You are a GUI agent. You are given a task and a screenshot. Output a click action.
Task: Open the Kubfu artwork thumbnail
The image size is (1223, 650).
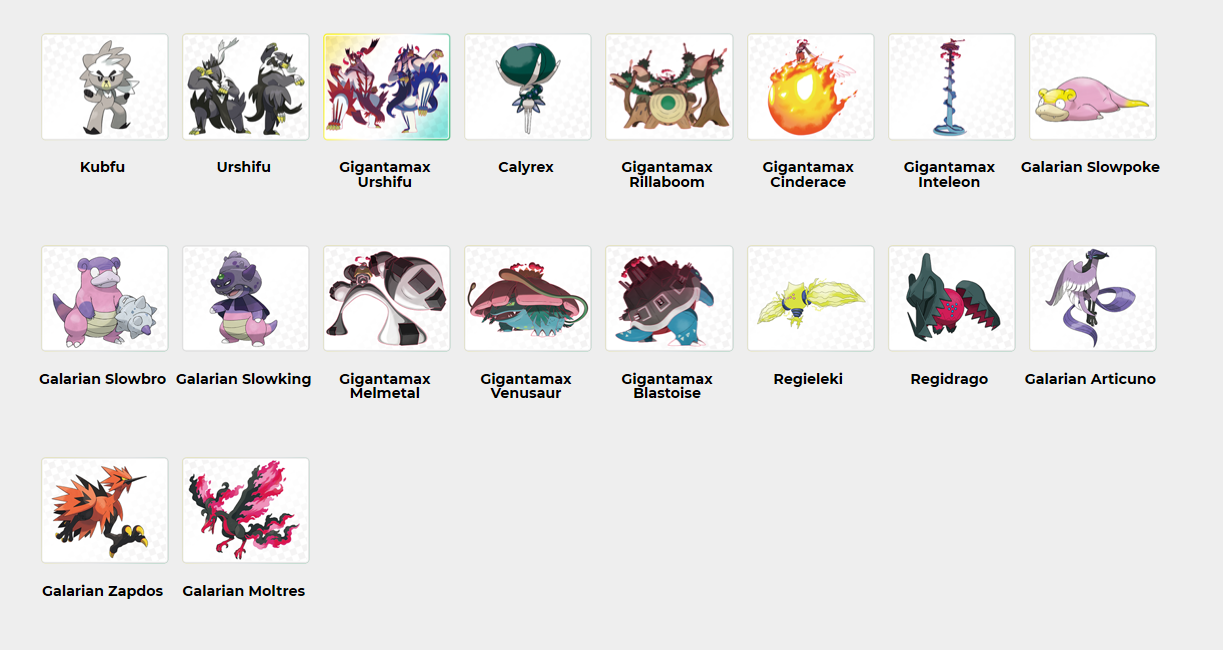105,87
